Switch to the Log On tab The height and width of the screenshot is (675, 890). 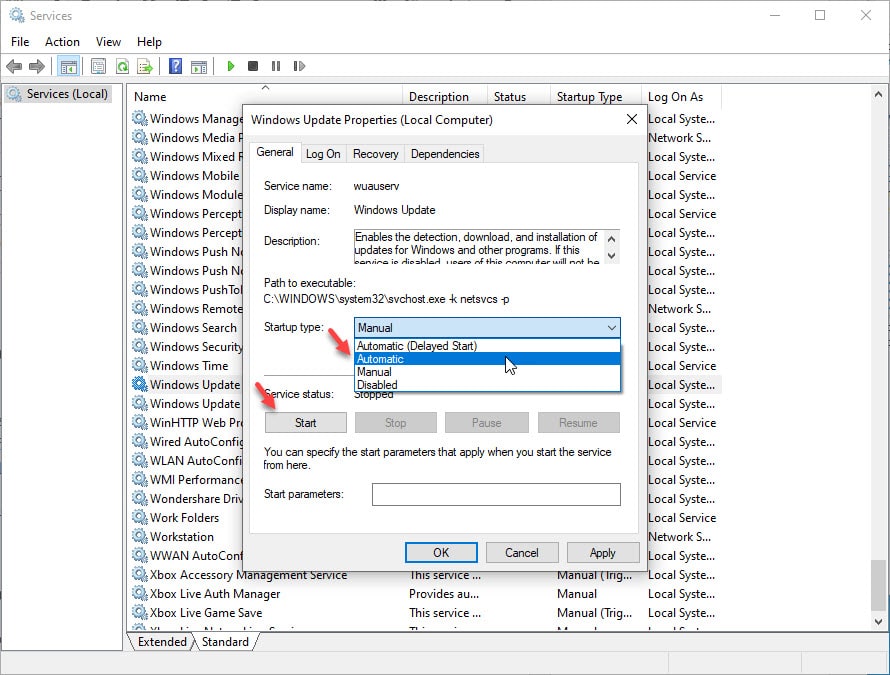[323, 154]
